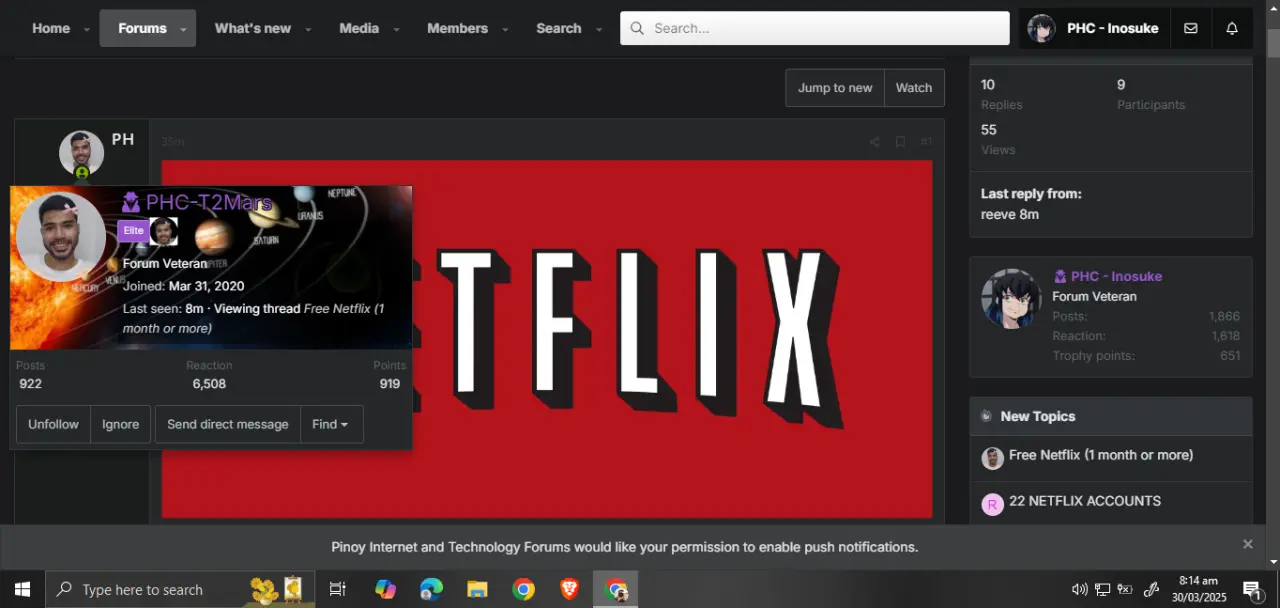Open the Members navigation item
Screen dimensions: 1280x608
click(457, 28)
